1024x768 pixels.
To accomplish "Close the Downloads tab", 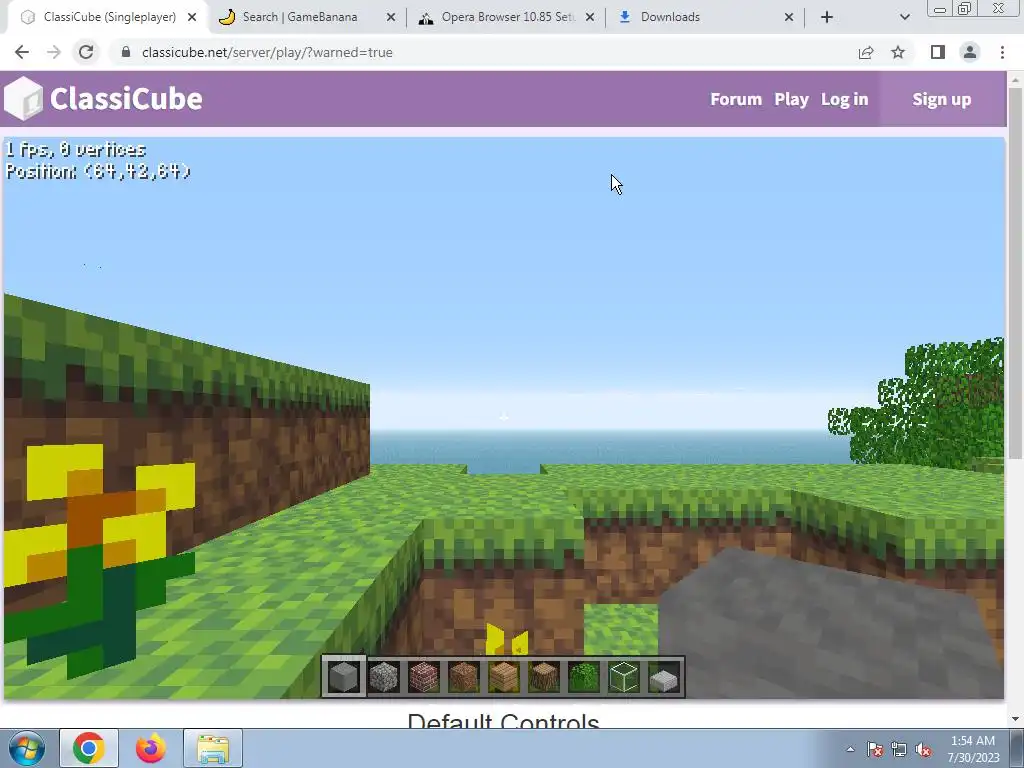I will tap(789, 17).
